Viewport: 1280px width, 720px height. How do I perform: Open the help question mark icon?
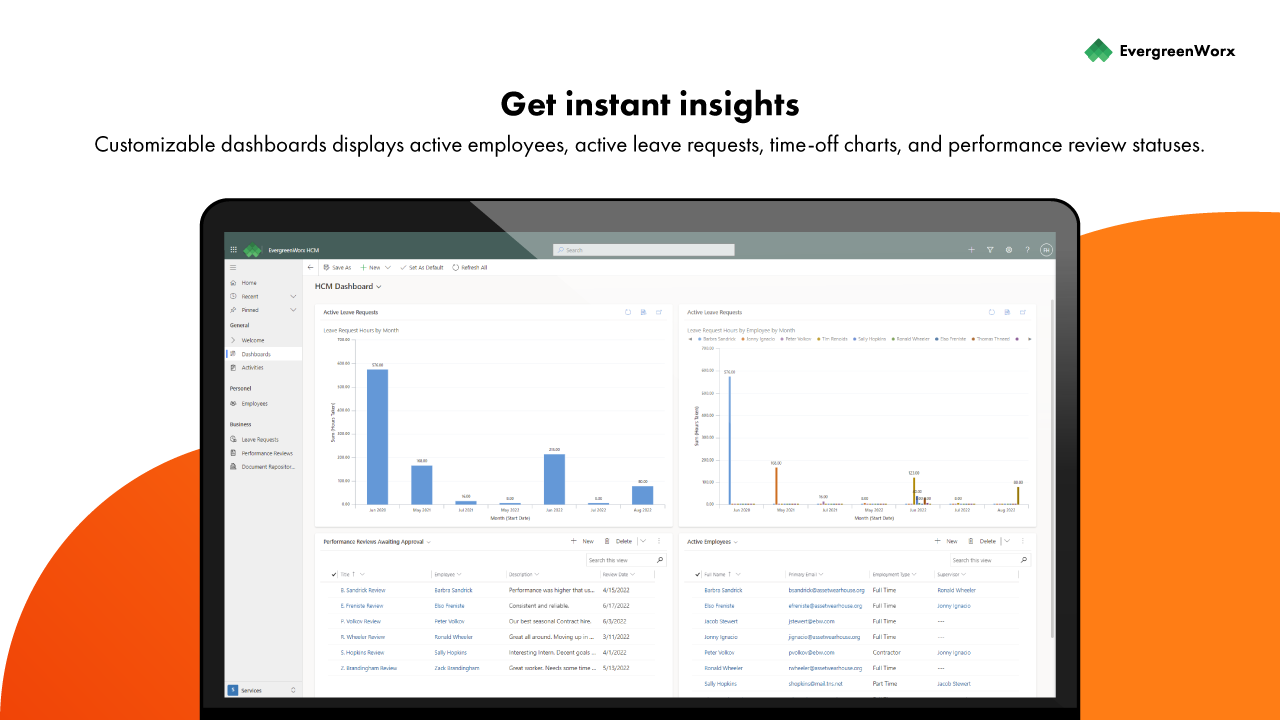click(x=1027, y=250)
